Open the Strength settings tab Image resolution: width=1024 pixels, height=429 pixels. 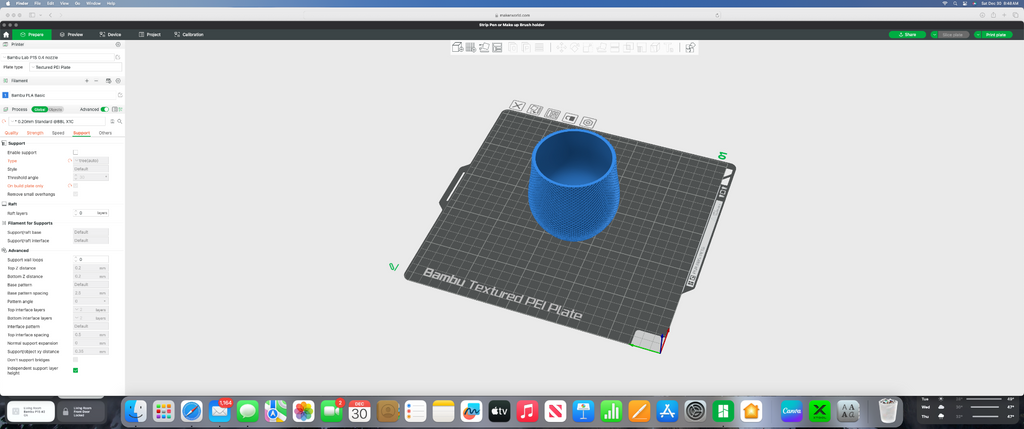[35, 133]
